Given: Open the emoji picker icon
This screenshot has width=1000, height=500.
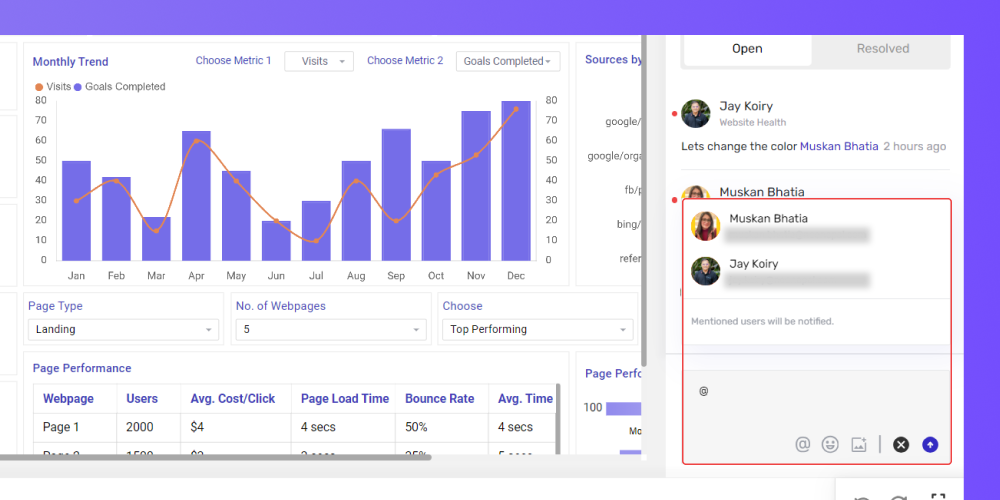Looking at the screenshot, I should [x=830, y=445].
